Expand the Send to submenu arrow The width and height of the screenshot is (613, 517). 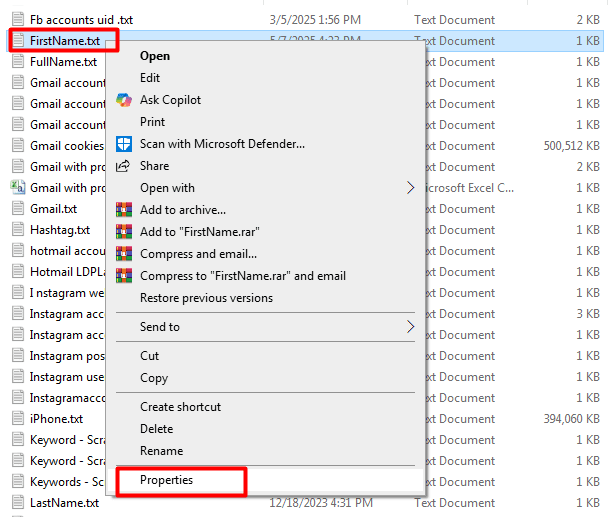click(410, 327)
